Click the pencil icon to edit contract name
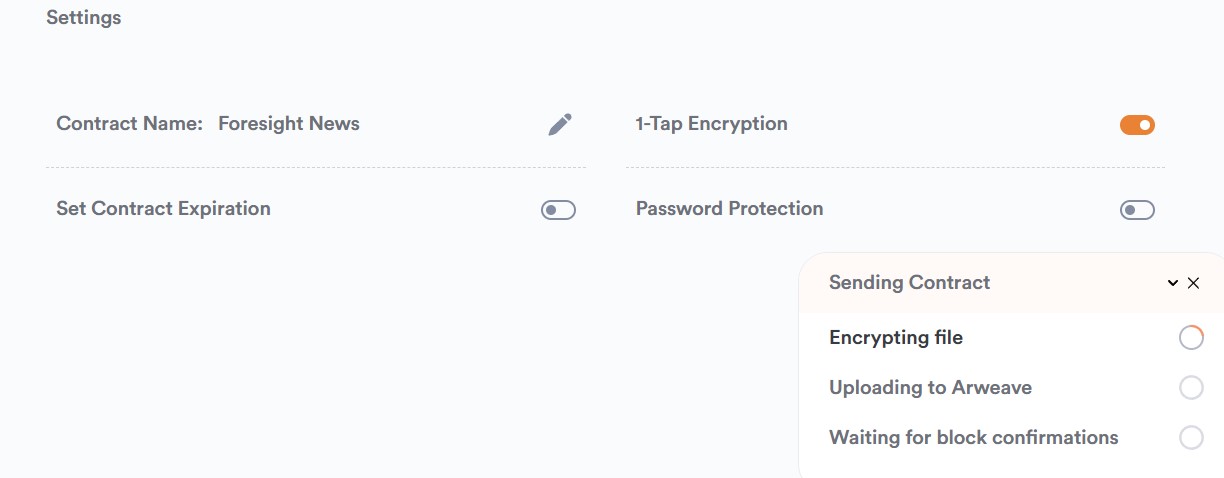The width and height of the screenshot is (1224, 478). tap(560, 124)
